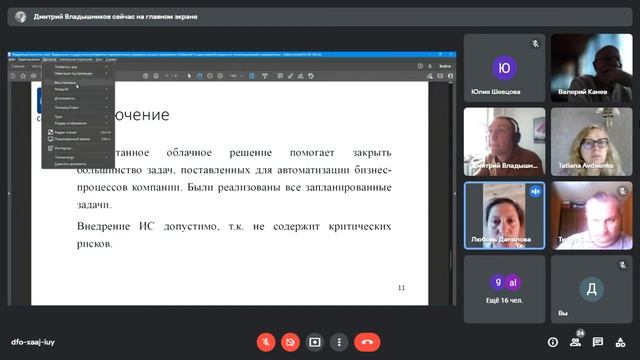Click the page number 11 on the slide
640x360 pixels.
pos(402,288)
